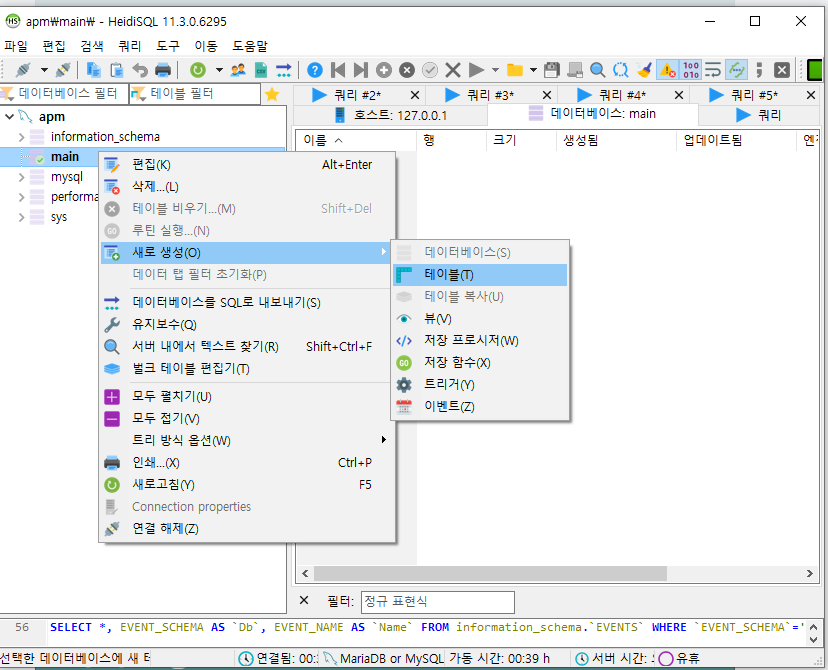Go to first row toolbar icon
The image size is (828, 670).
pos(338,70)
